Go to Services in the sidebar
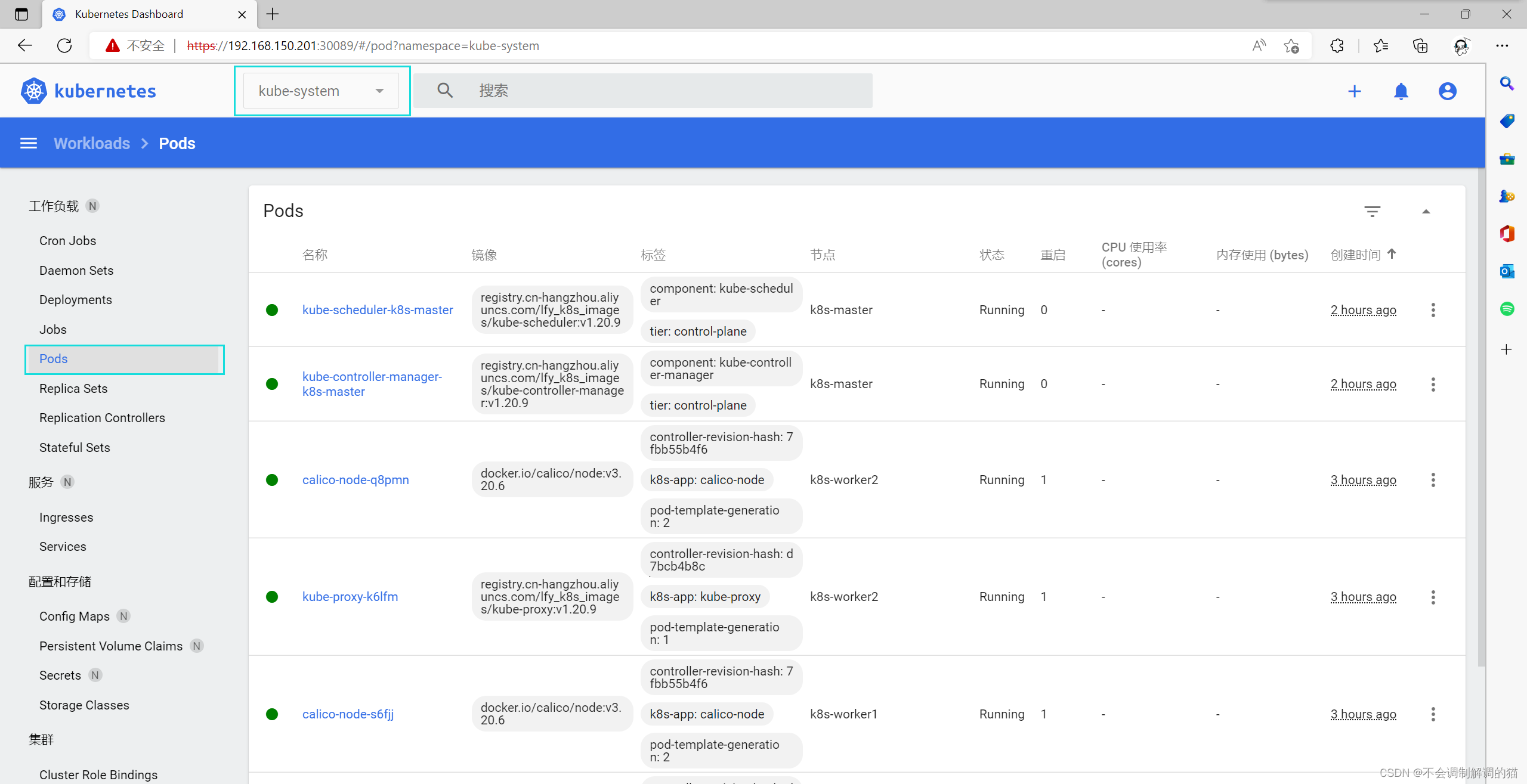This screenshot has height=784, width=1527. click(x=63, y=547)
